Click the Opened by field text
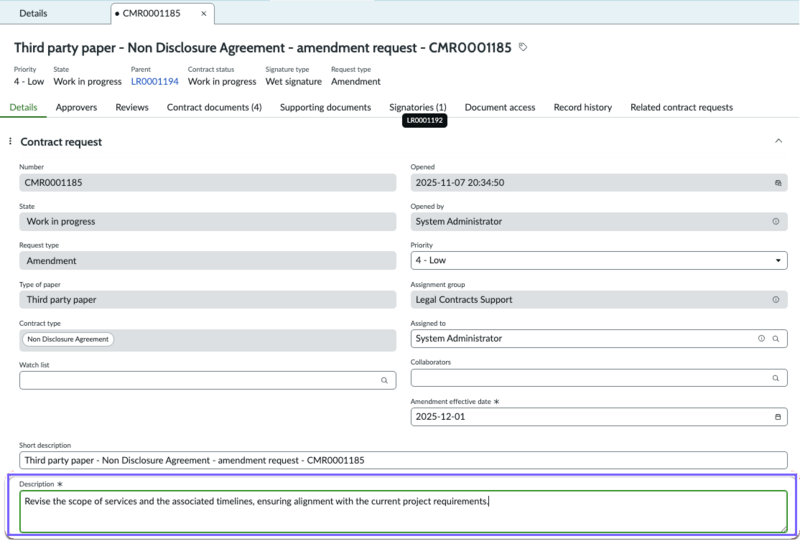800x541 pixels. pyautogui.click(x=459, y=222)
